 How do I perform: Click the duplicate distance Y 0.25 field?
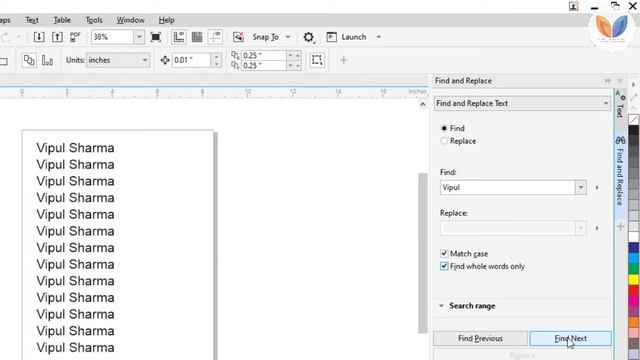pos(263,65)
